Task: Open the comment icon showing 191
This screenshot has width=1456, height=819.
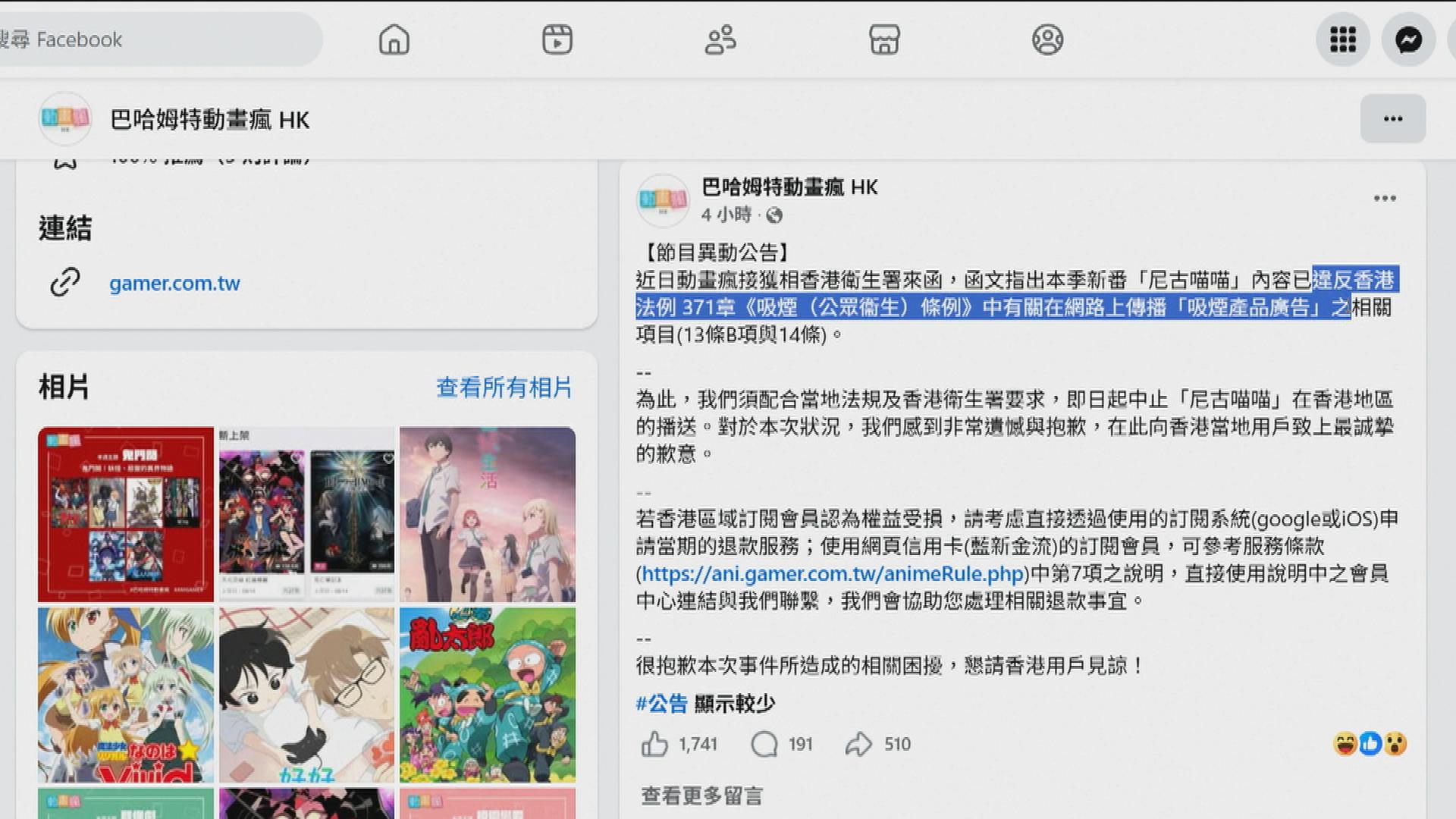Action: coord(764,745)
